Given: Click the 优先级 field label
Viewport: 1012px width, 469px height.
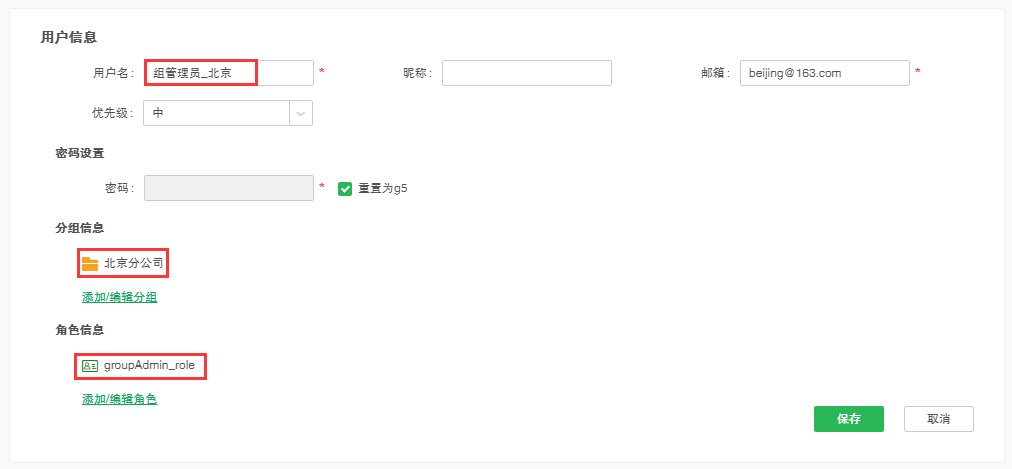Looking at the screenshot, I should 112,113.
